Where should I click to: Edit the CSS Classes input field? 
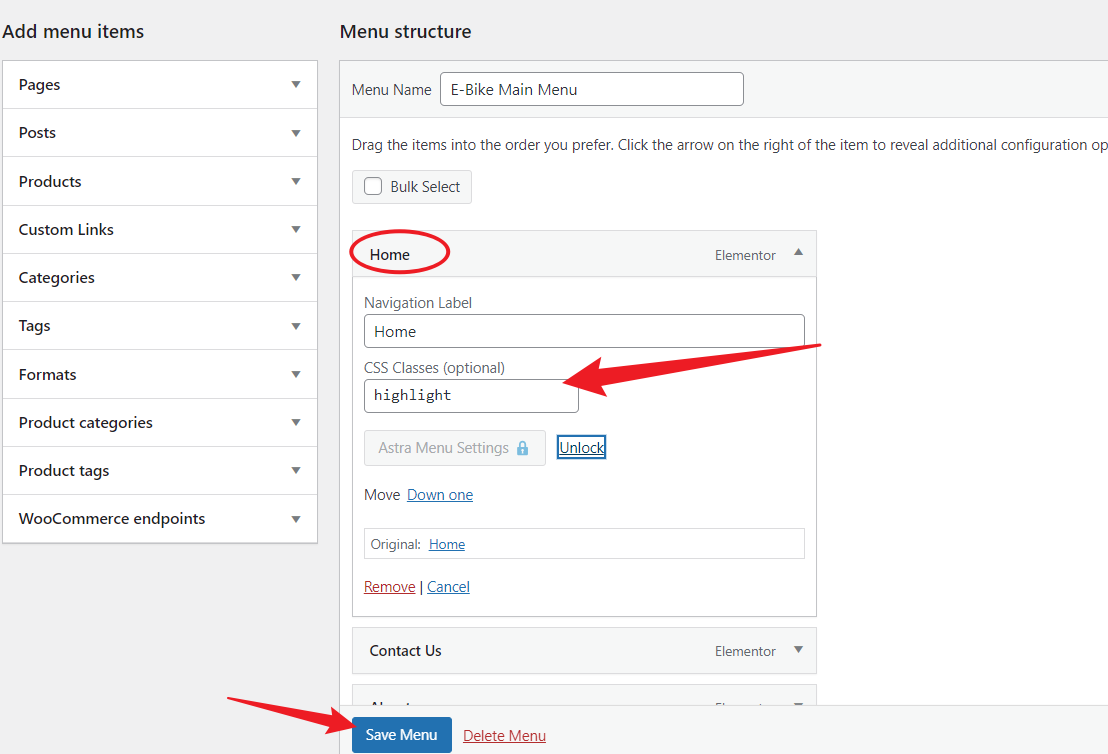(x=470, y=395)
